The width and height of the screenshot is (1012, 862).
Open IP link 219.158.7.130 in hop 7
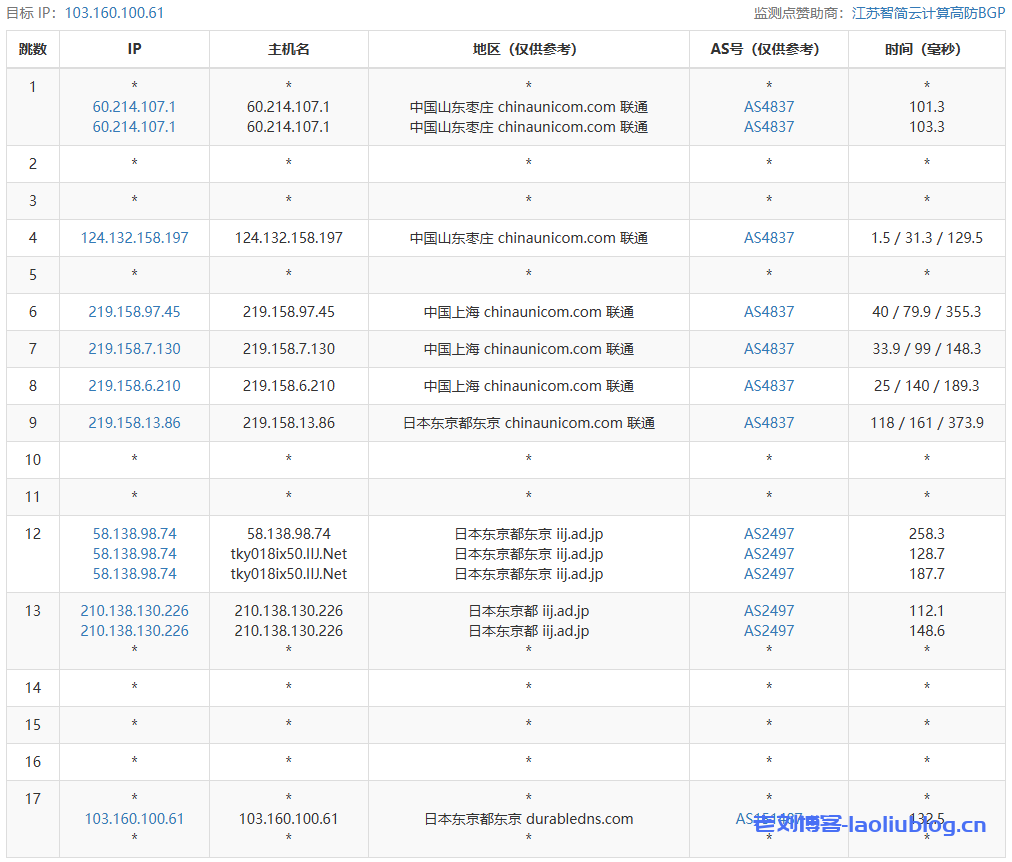point(134,349)
